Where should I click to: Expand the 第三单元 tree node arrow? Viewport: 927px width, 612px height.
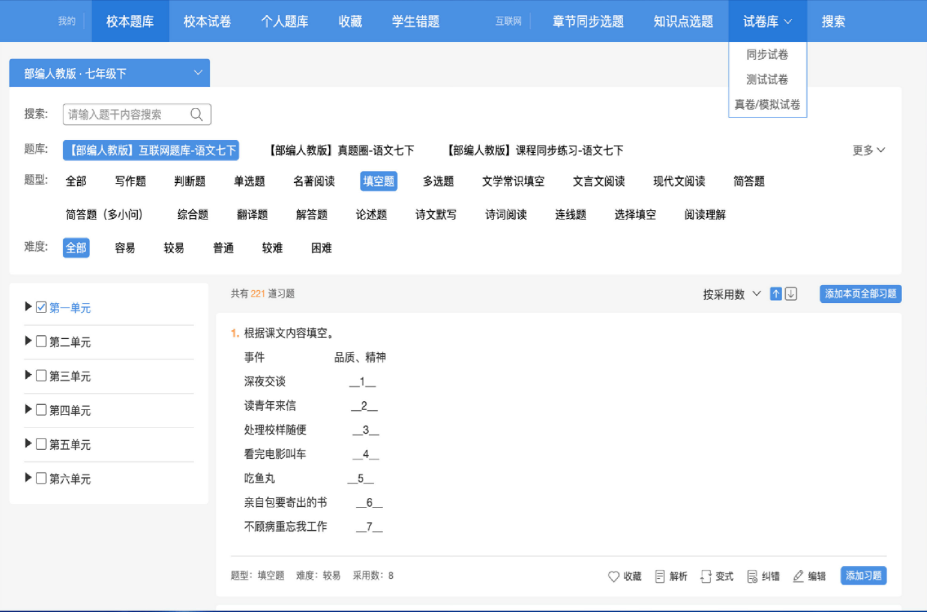click(28, 375)
